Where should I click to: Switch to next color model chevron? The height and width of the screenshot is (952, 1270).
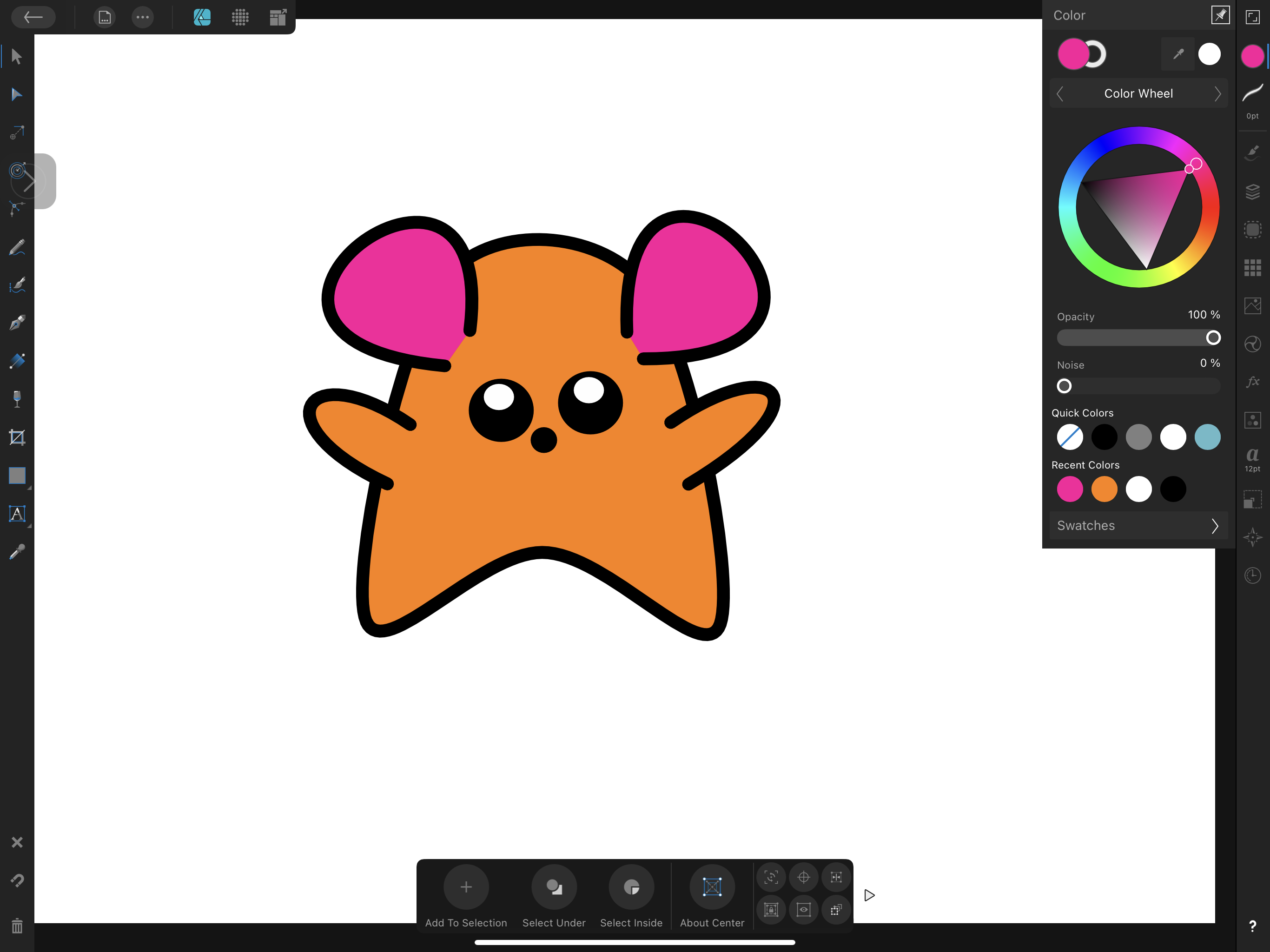click(x=1217, y=93)
